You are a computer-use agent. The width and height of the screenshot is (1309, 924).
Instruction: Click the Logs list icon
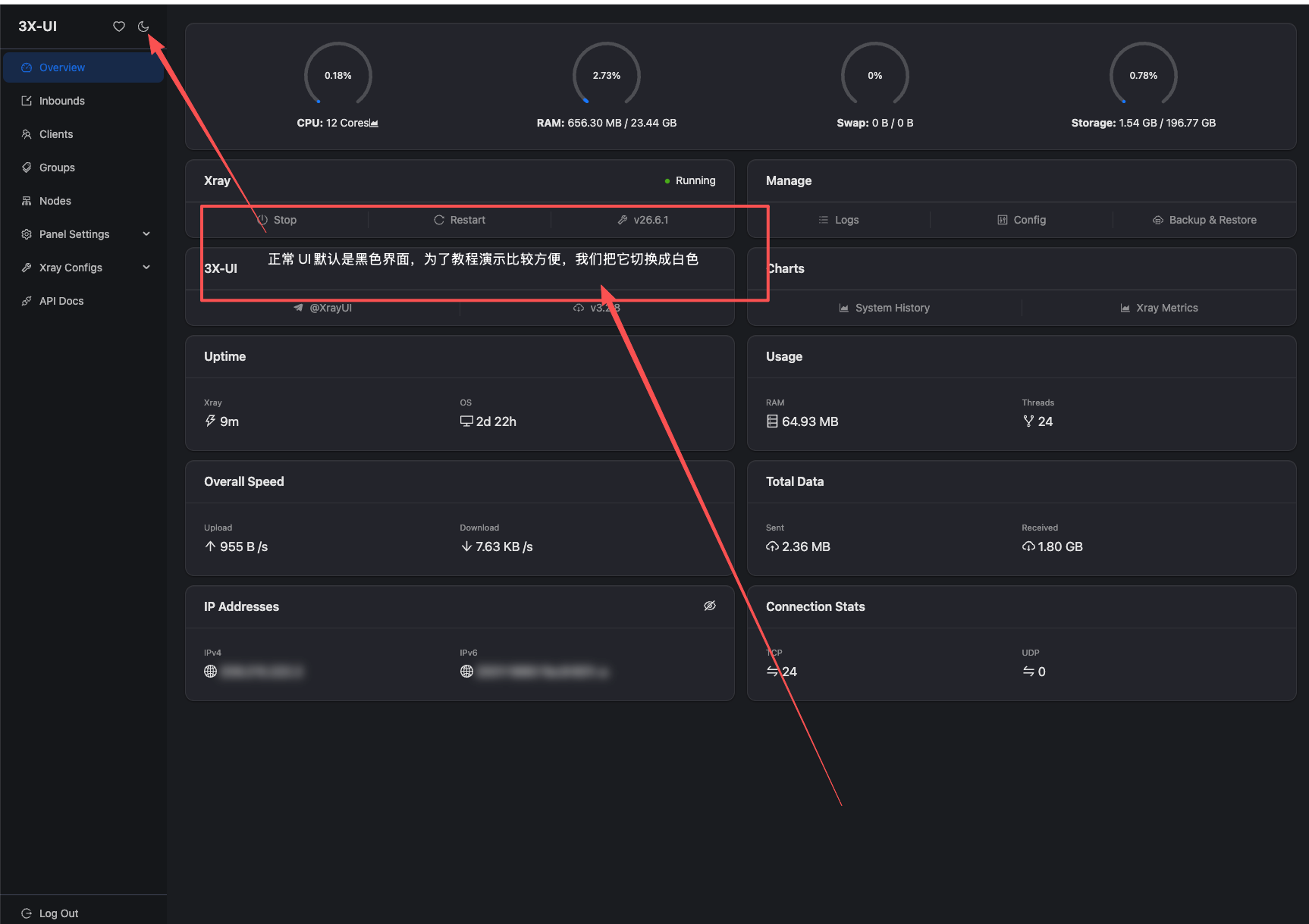[824, 220]
